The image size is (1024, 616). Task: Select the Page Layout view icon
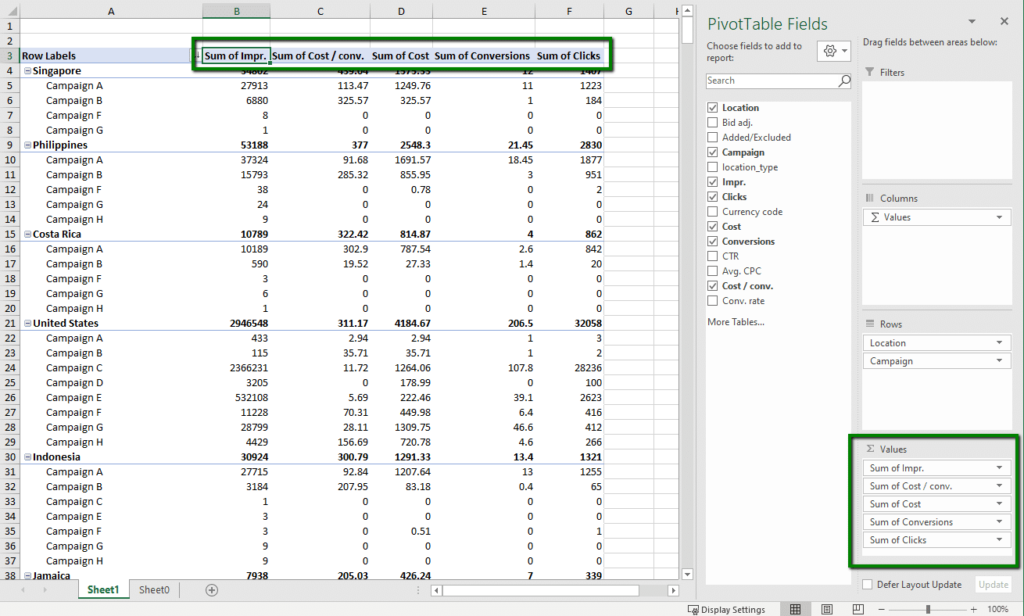coord(826,608)
